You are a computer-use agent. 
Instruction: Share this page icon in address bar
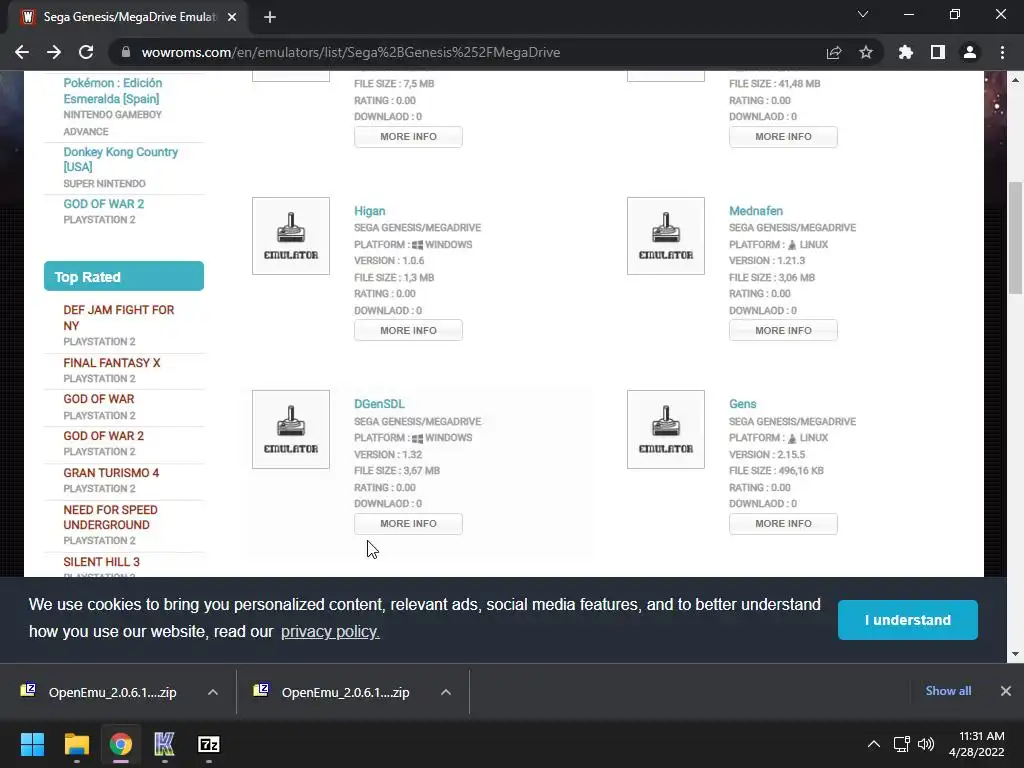(x=834, y=52)
